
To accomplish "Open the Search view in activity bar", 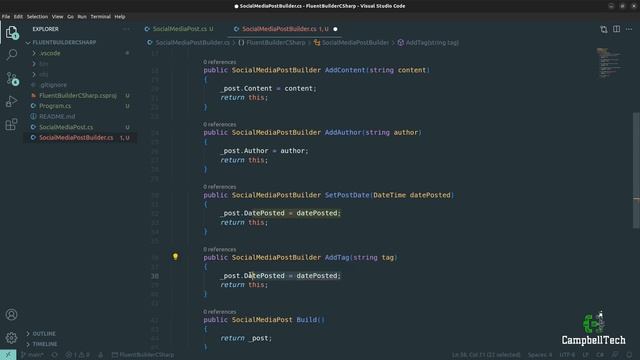I will (x=11, y=54).
